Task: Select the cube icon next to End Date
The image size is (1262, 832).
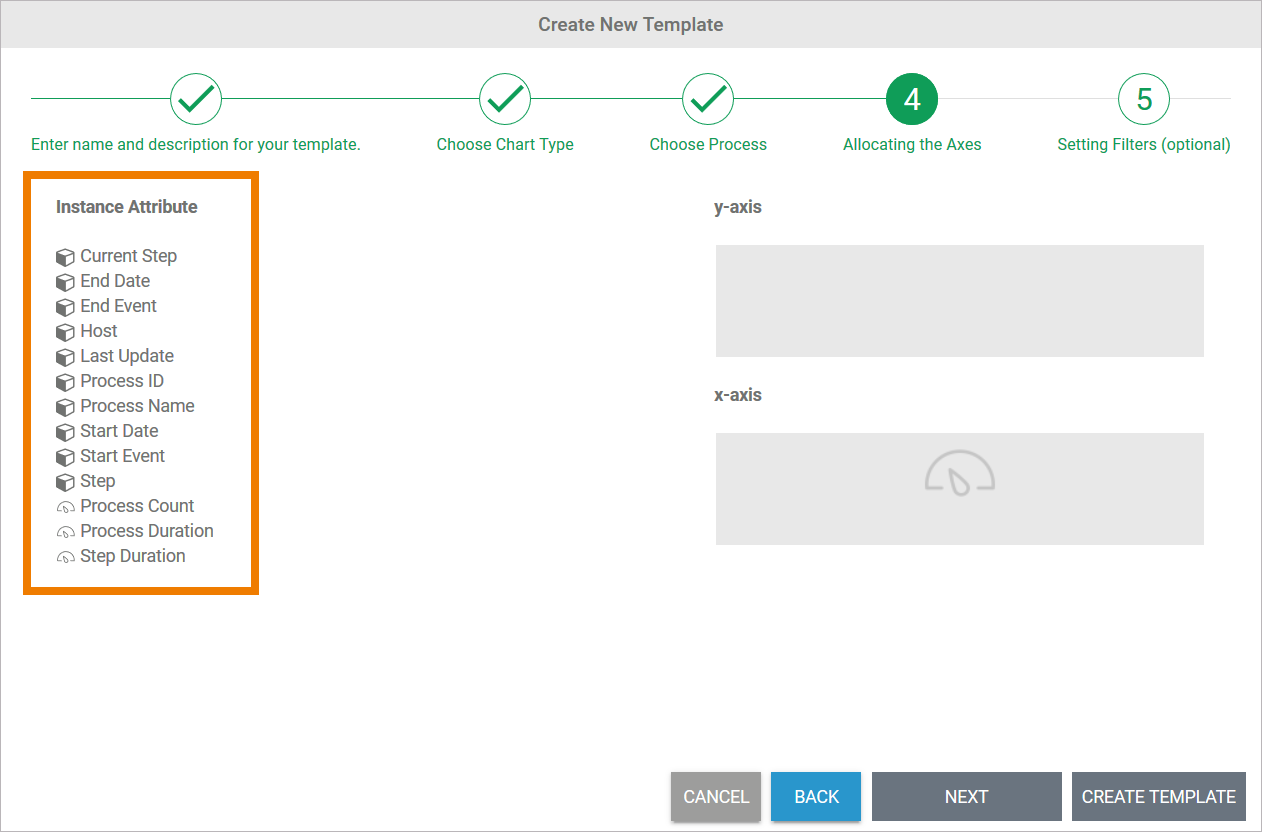Action: tap(65, 282)
